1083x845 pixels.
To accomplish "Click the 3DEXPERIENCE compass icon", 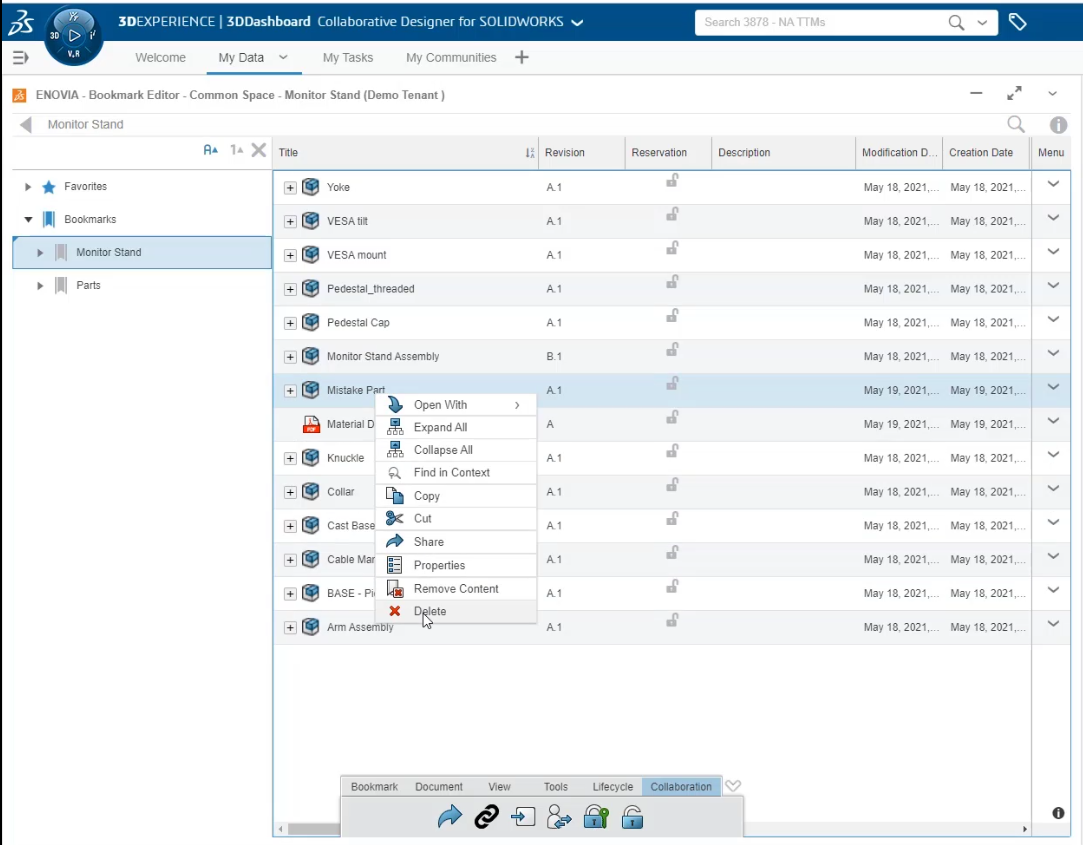I will pyautogui.click(x=74, y=35).
